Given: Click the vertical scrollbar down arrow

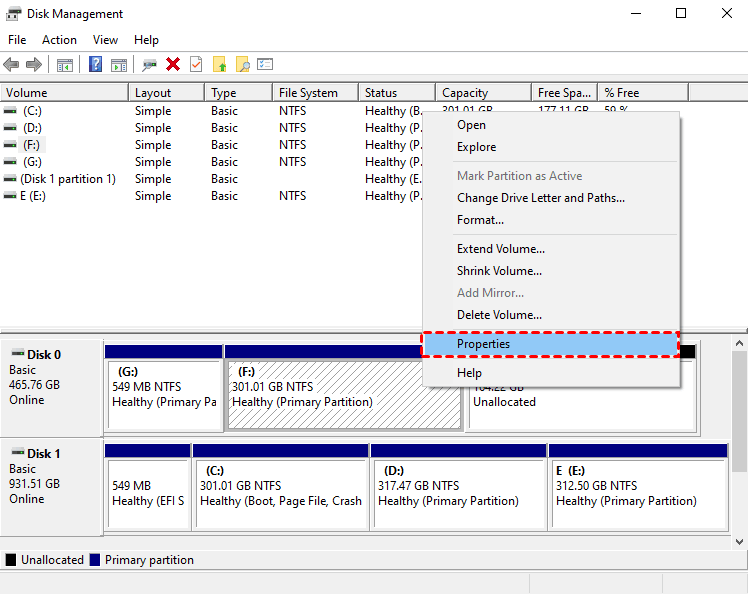Looking at the screenshot, I should pos(739,541).
